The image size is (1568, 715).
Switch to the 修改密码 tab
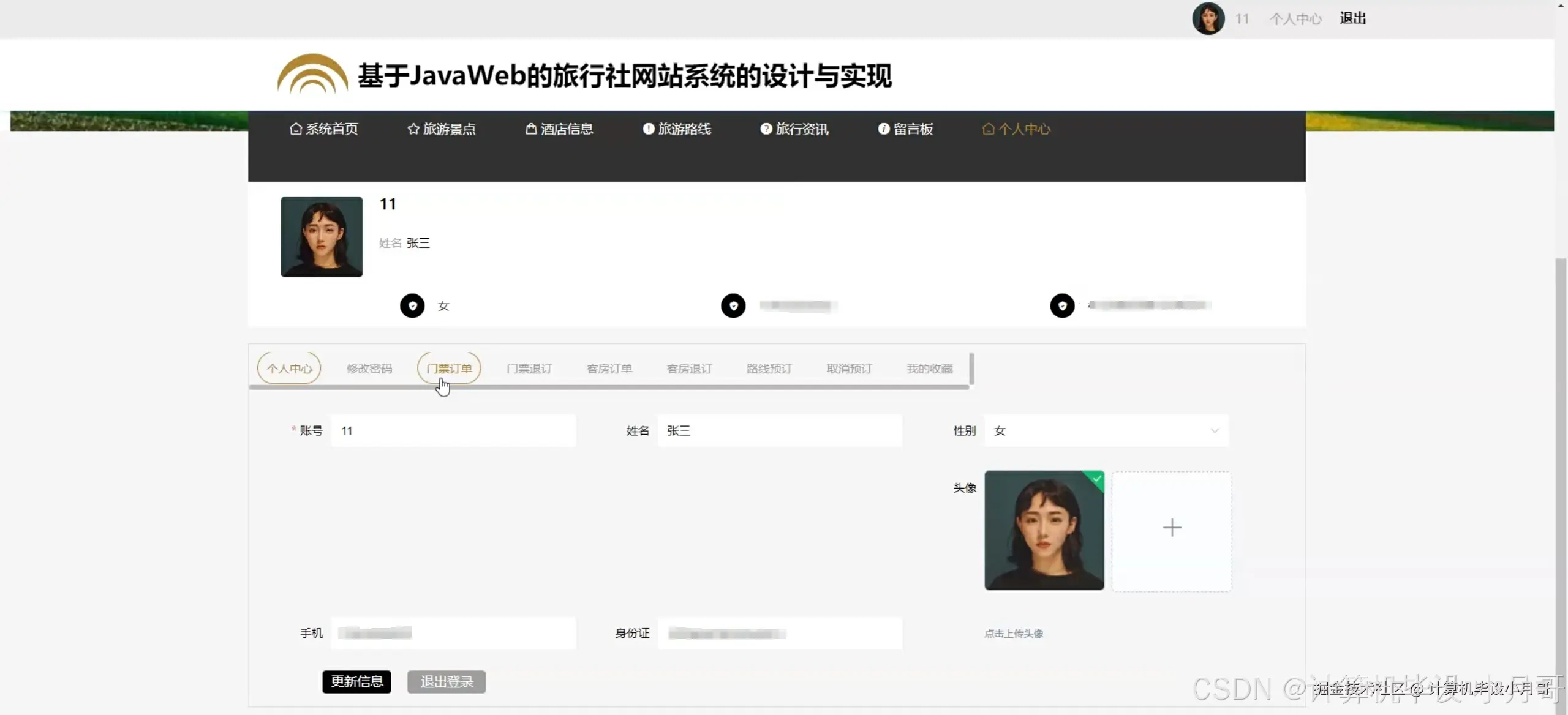(369, 369)
